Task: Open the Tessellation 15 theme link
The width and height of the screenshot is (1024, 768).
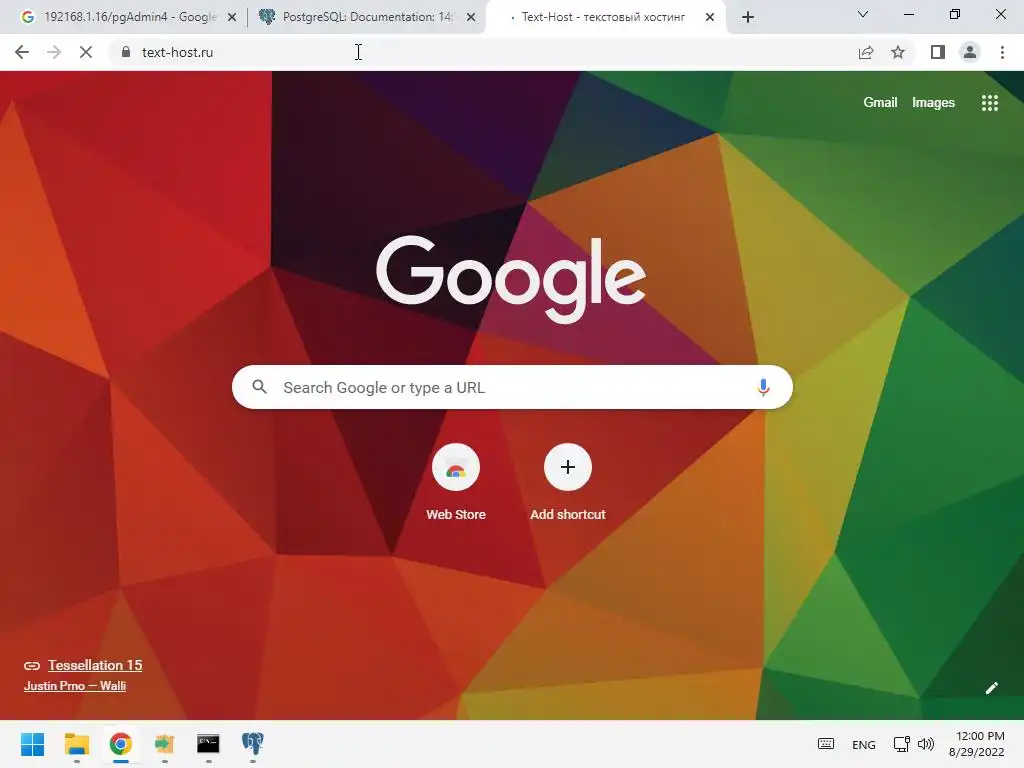Action: (x=95, y=665)
